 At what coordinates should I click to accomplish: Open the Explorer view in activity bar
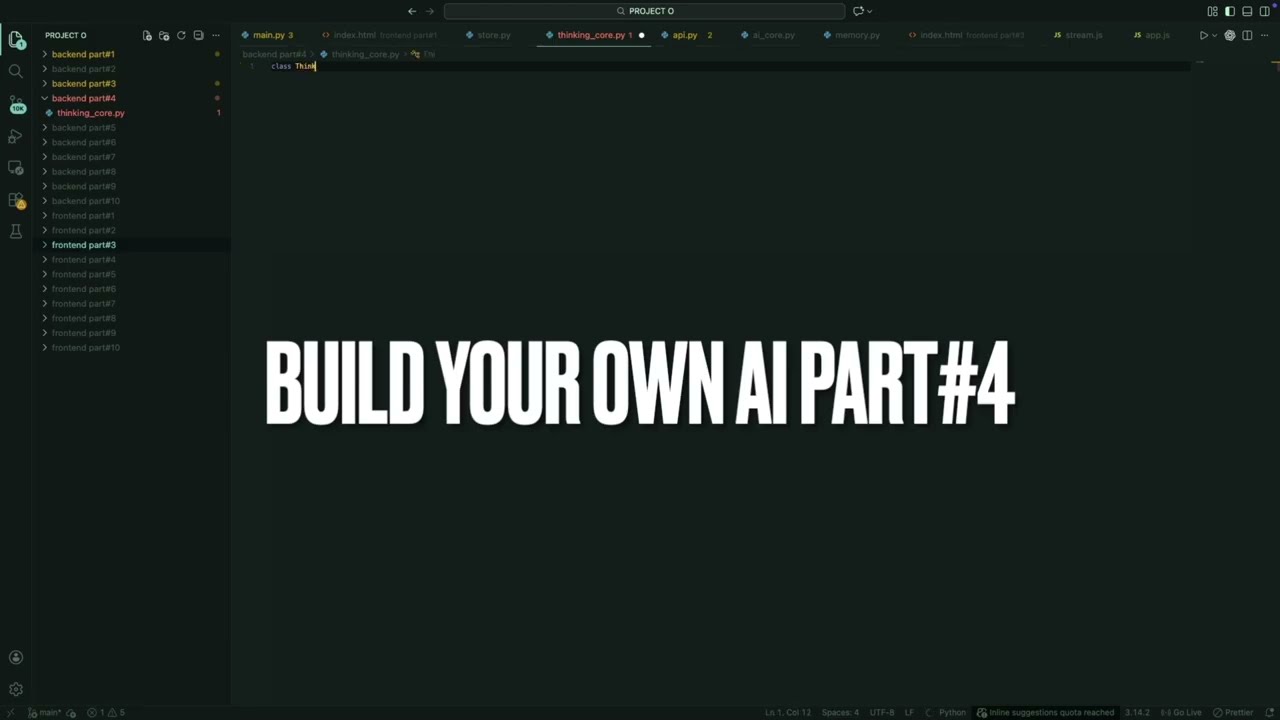(16, 40)
